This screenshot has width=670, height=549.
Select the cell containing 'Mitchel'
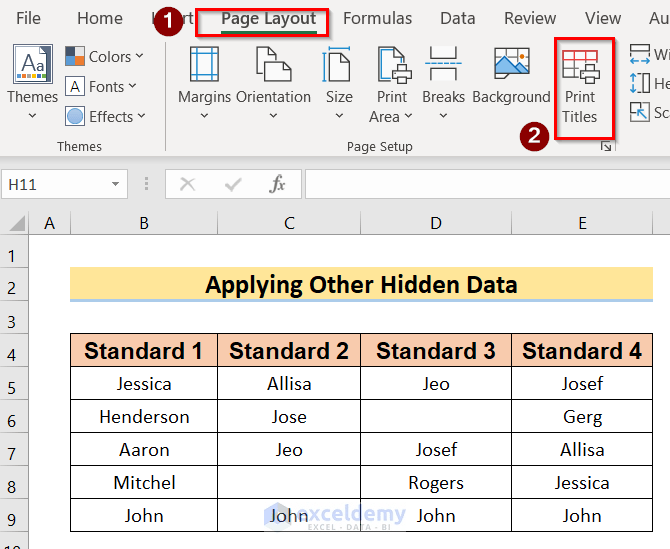pyautogui.click(x=144, y=482)
